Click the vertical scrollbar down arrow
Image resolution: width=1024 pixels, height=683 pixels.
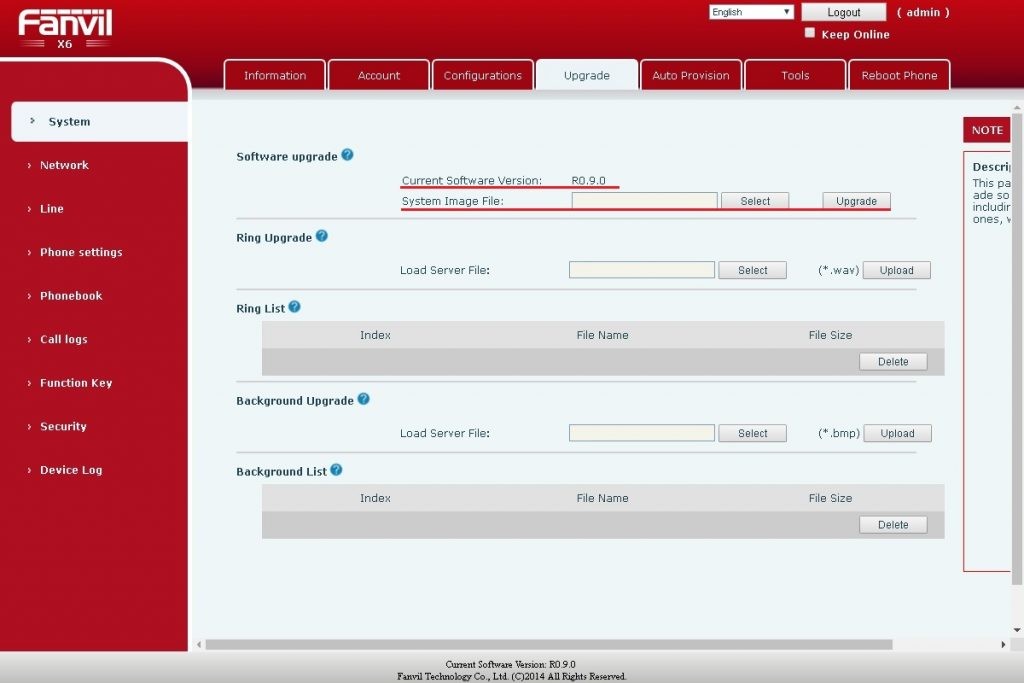(x=1017, y=630)
